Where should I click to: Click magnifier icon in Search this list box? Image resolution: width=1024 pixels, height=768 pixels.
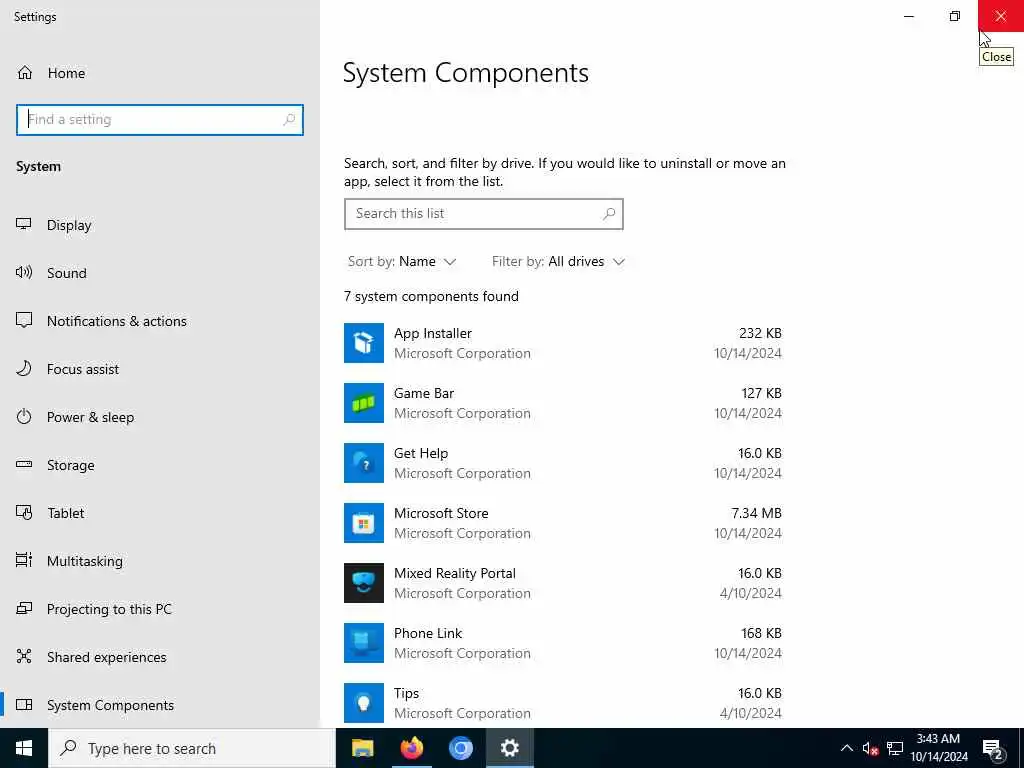coord(609,214)
